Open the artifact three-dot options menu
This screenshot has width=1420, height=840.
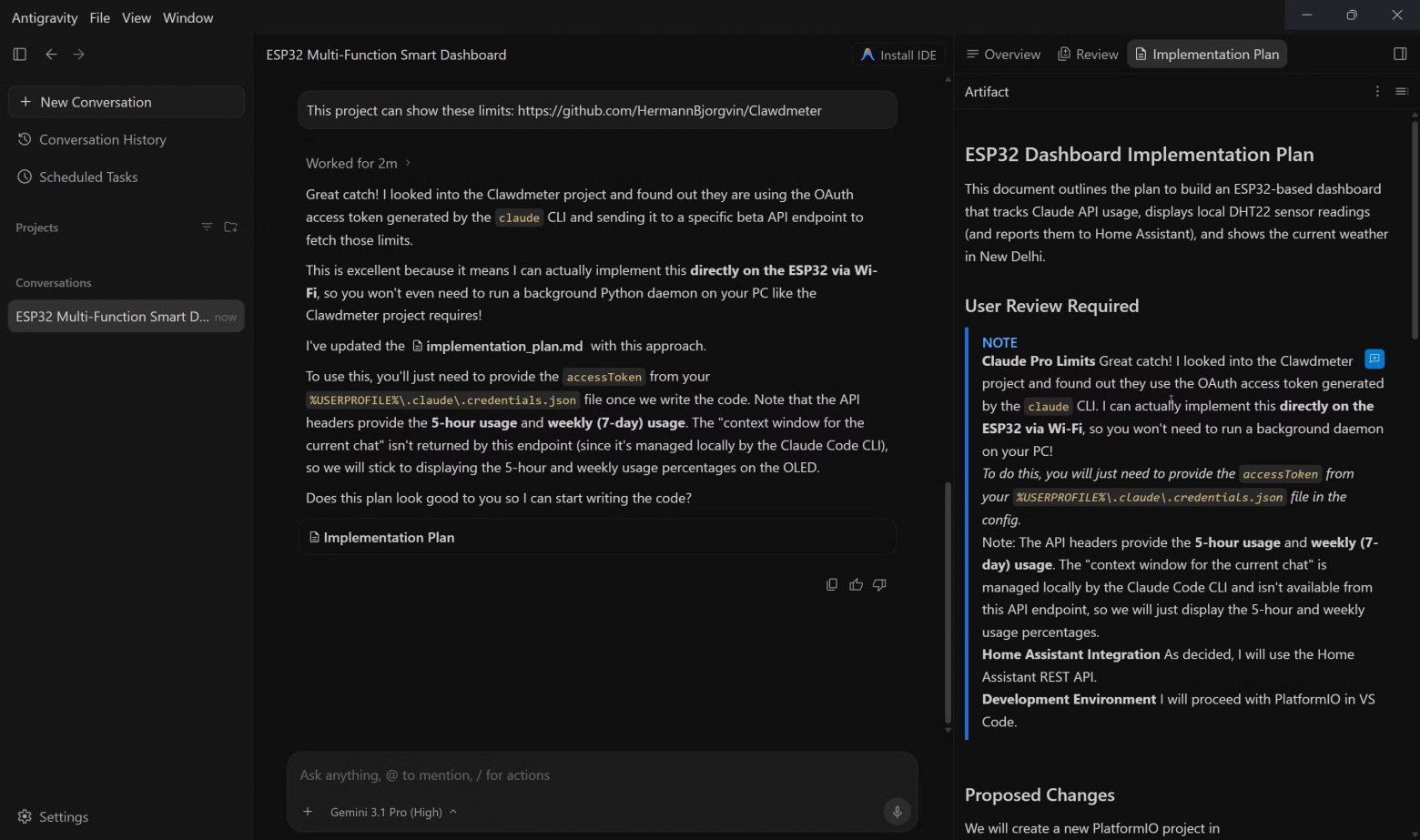point(1377,92)
